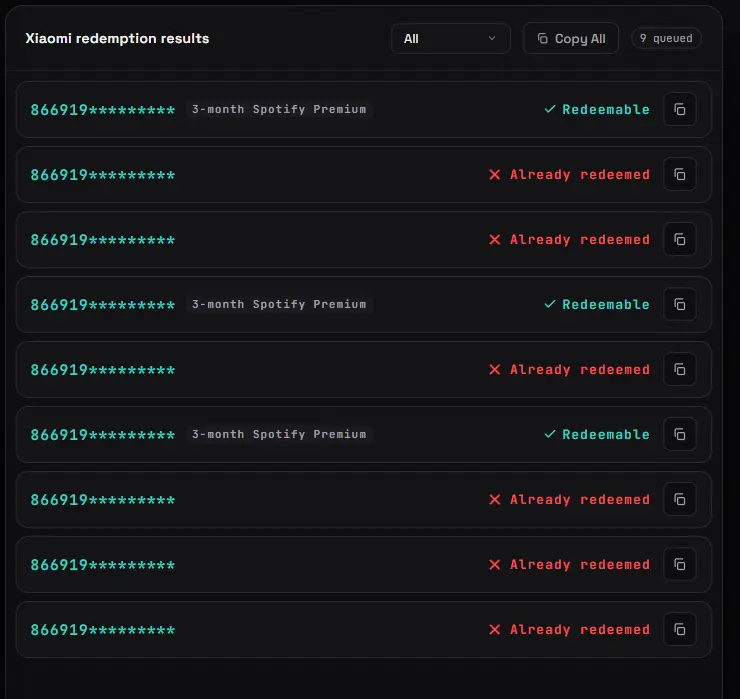Image resolution: width=740 pixels, height=699 pixels.
Task: Copy the eighth row's code
Action: coord(680,564)
